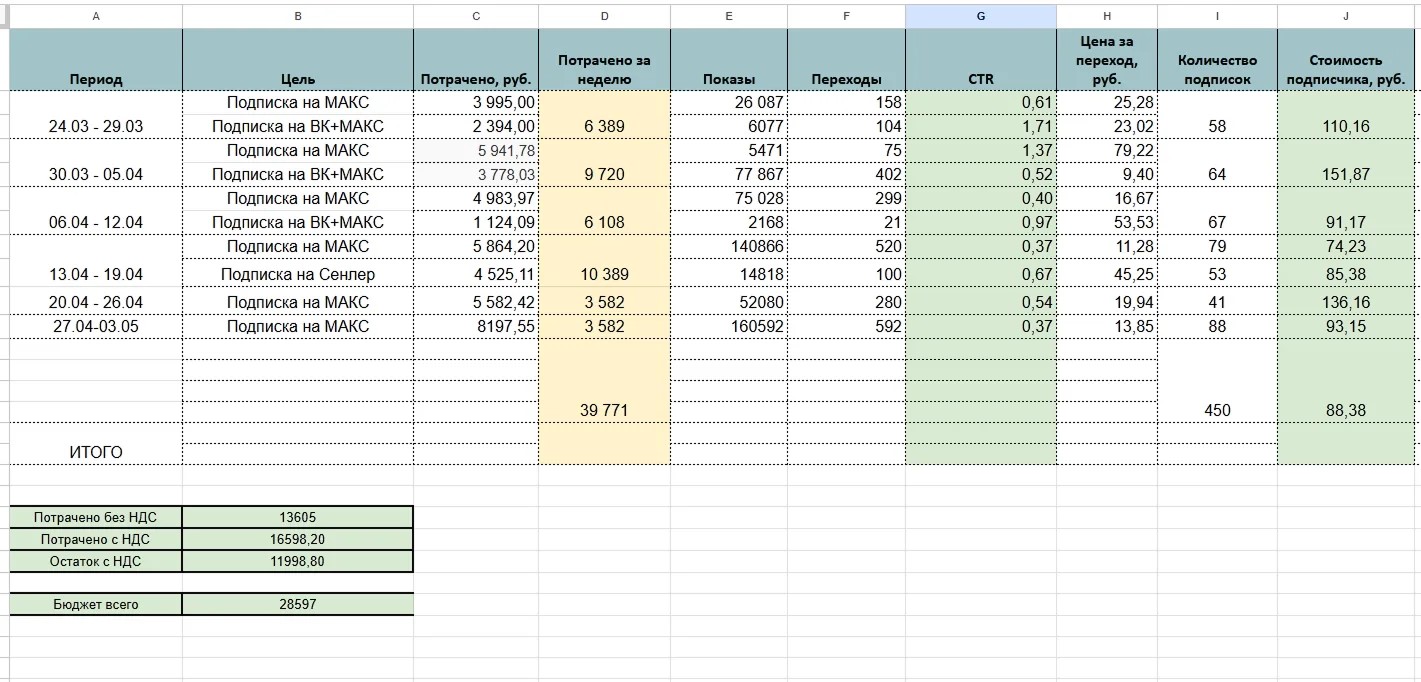Click value '16598,20'
This screenshot has height=682, width=1421.
click(x=298, y=539)
